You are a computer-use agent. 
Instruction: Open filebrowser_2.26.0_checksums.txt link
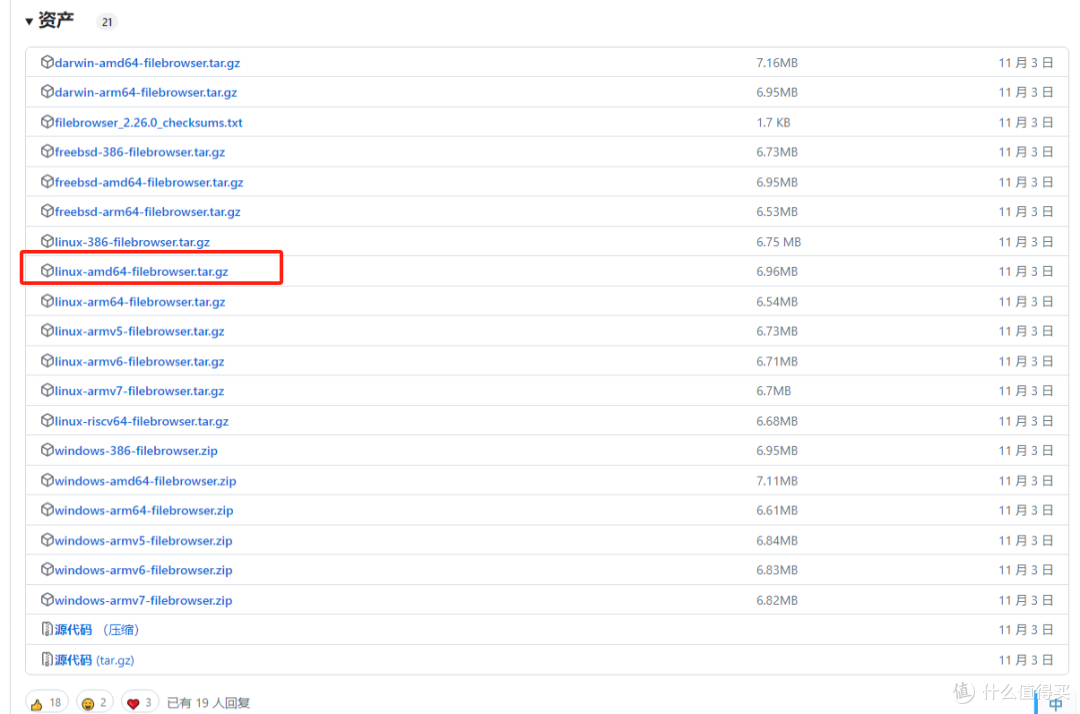click(x=149, y=123)
